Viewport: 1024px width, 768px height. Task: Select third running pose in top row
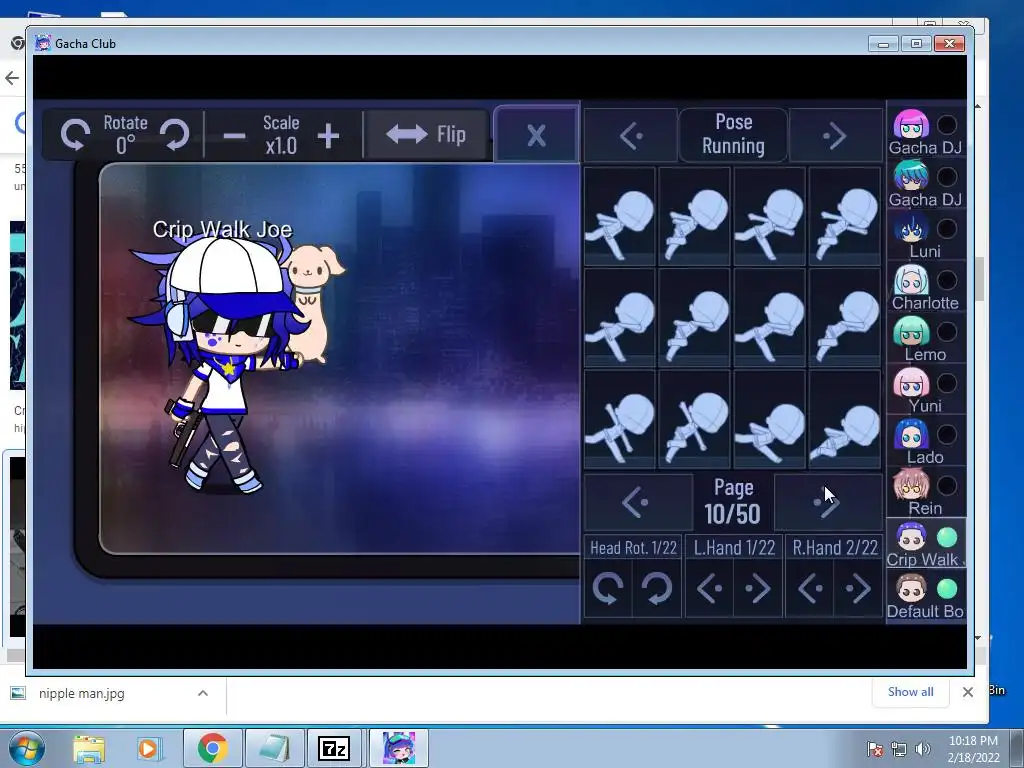769,216
